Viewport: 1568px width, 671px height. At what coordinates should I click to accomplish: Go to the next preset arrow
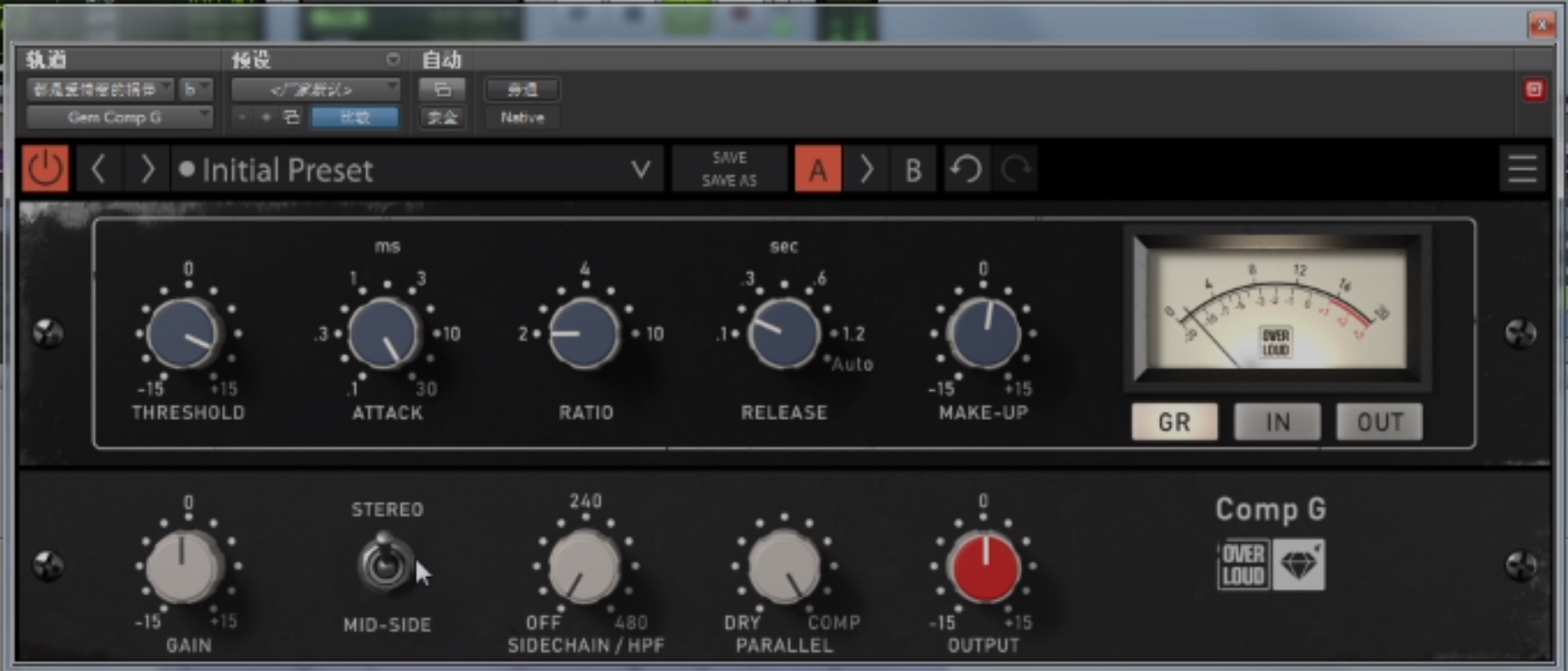tap(147, 168)
